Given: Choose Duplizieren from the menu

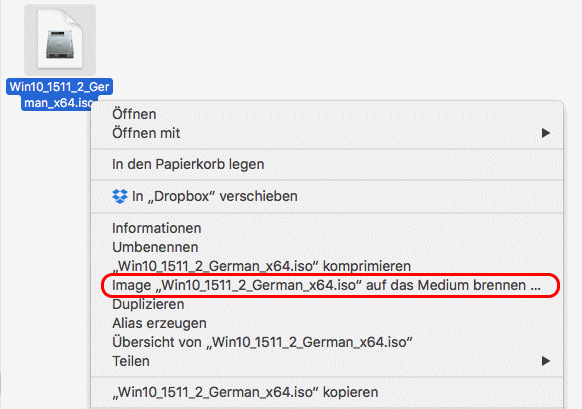Looking at the screenshot, I should click(x=327, y=304).
